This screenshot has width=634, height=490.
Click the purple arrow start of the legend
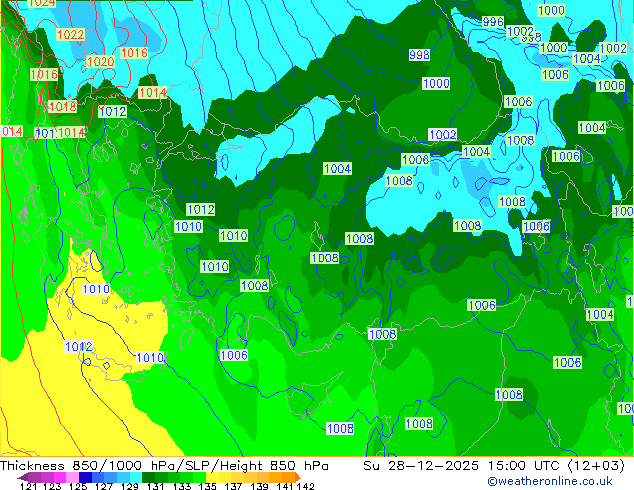(x=22, y=477)
